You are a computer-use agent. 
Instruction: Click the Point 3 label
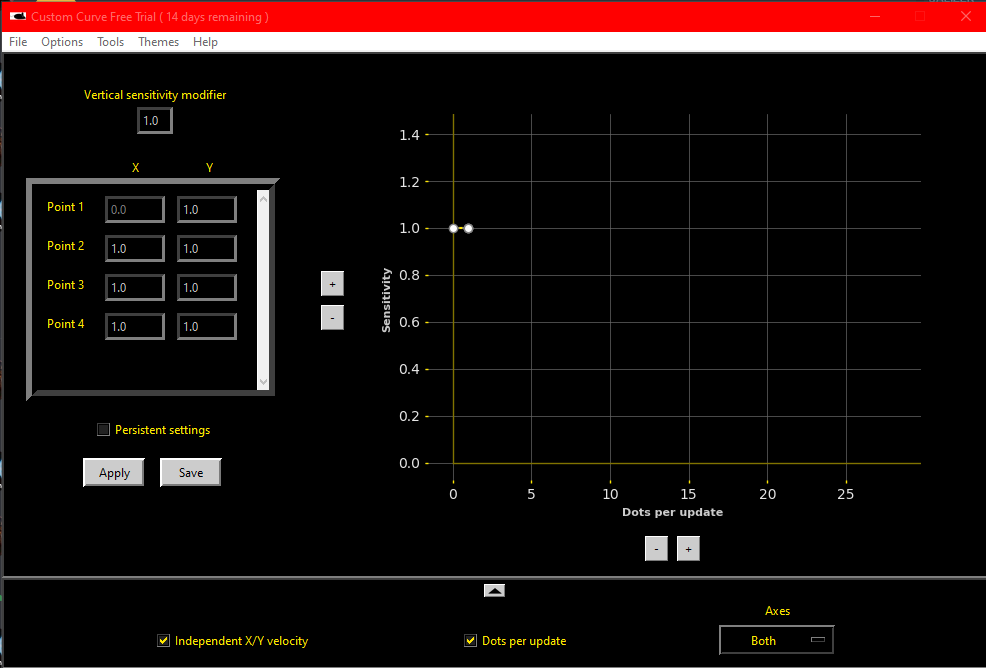pos(65,285)
